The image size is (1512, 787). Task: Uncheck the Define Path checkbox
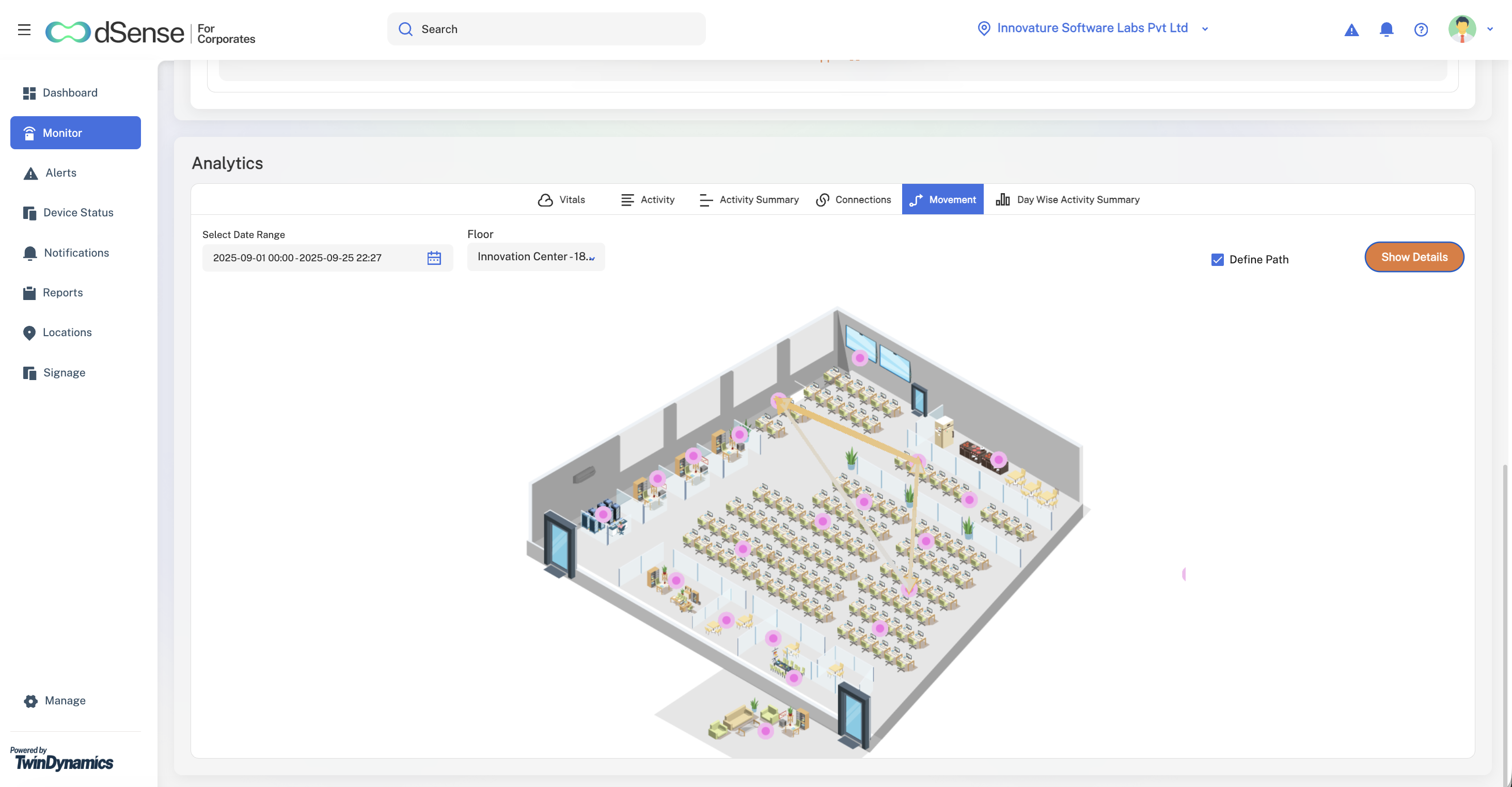click(1217, 259)
